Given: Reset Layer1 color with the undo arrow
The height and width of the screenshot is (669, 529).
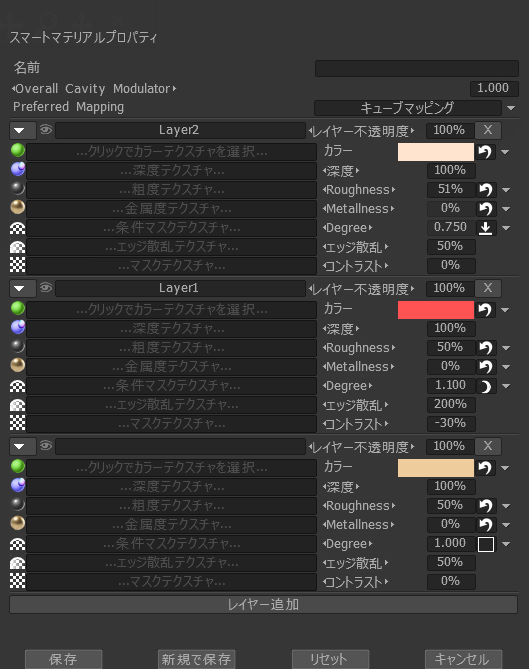Looking at the screenshot, I should tap(485, 309).
